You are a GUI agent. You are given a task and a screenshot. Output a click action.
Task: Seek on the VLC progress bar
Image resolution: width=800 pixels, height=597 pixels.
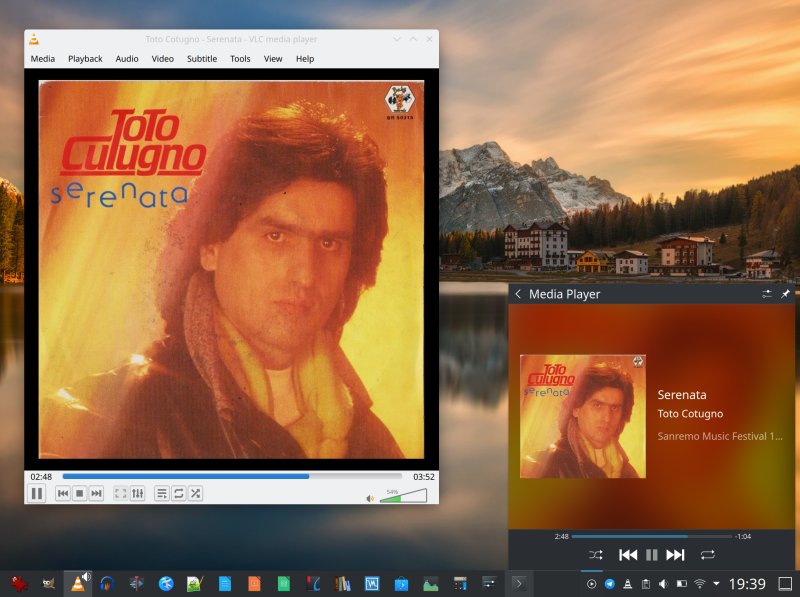point(232,476)
